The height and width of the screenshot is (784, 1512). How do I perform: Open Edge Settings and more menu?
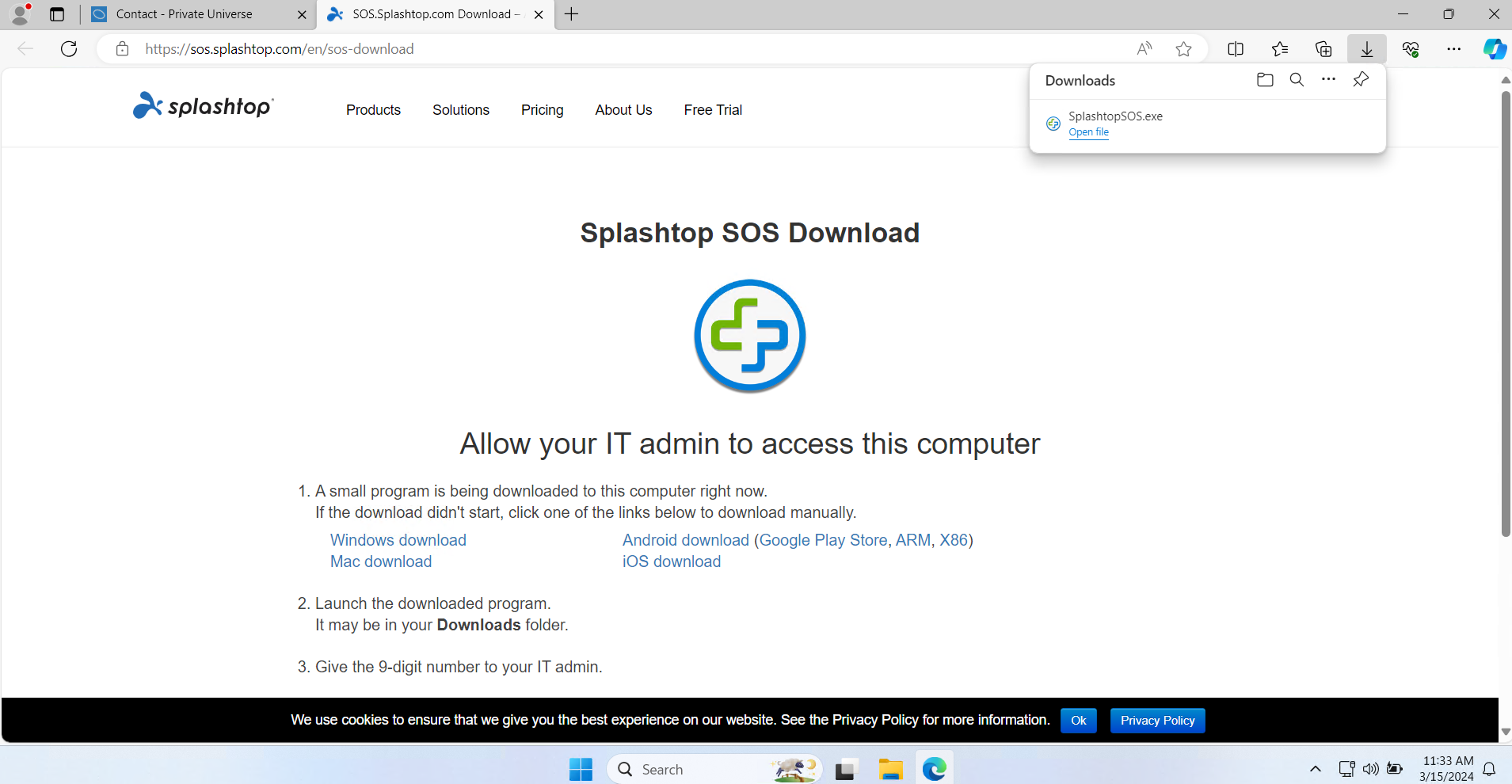point(1453,49)
